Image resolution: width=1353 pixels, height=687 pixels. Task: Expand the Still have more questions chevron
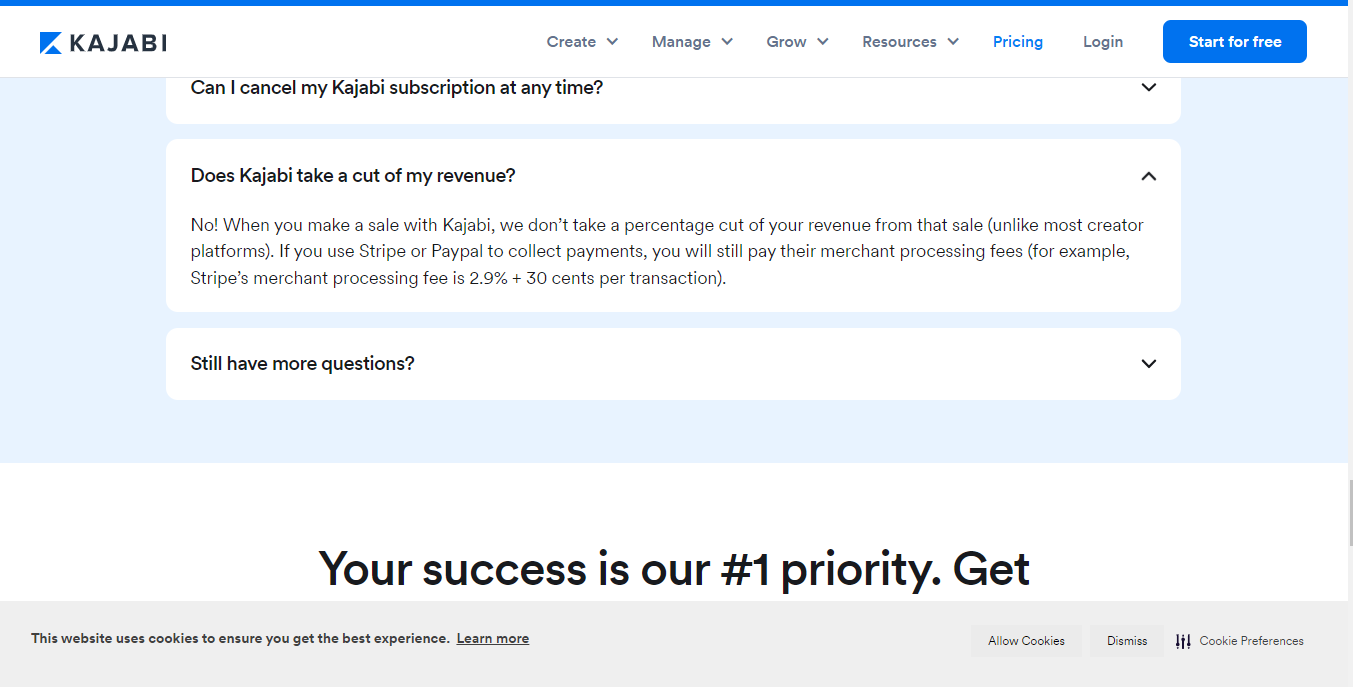click(1149, 364)
